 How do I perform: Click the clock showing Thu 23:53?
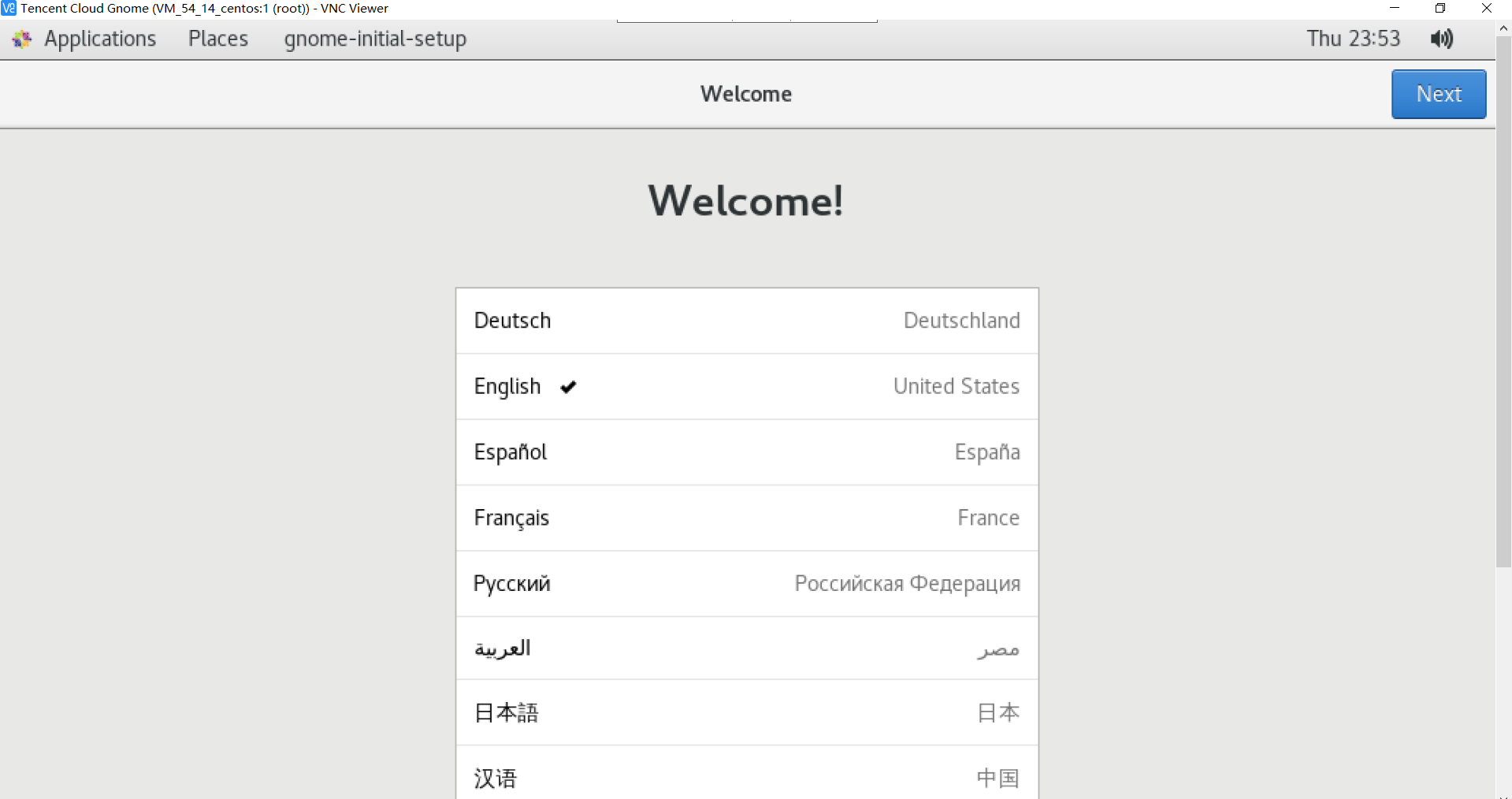(x=1354, y=38)
